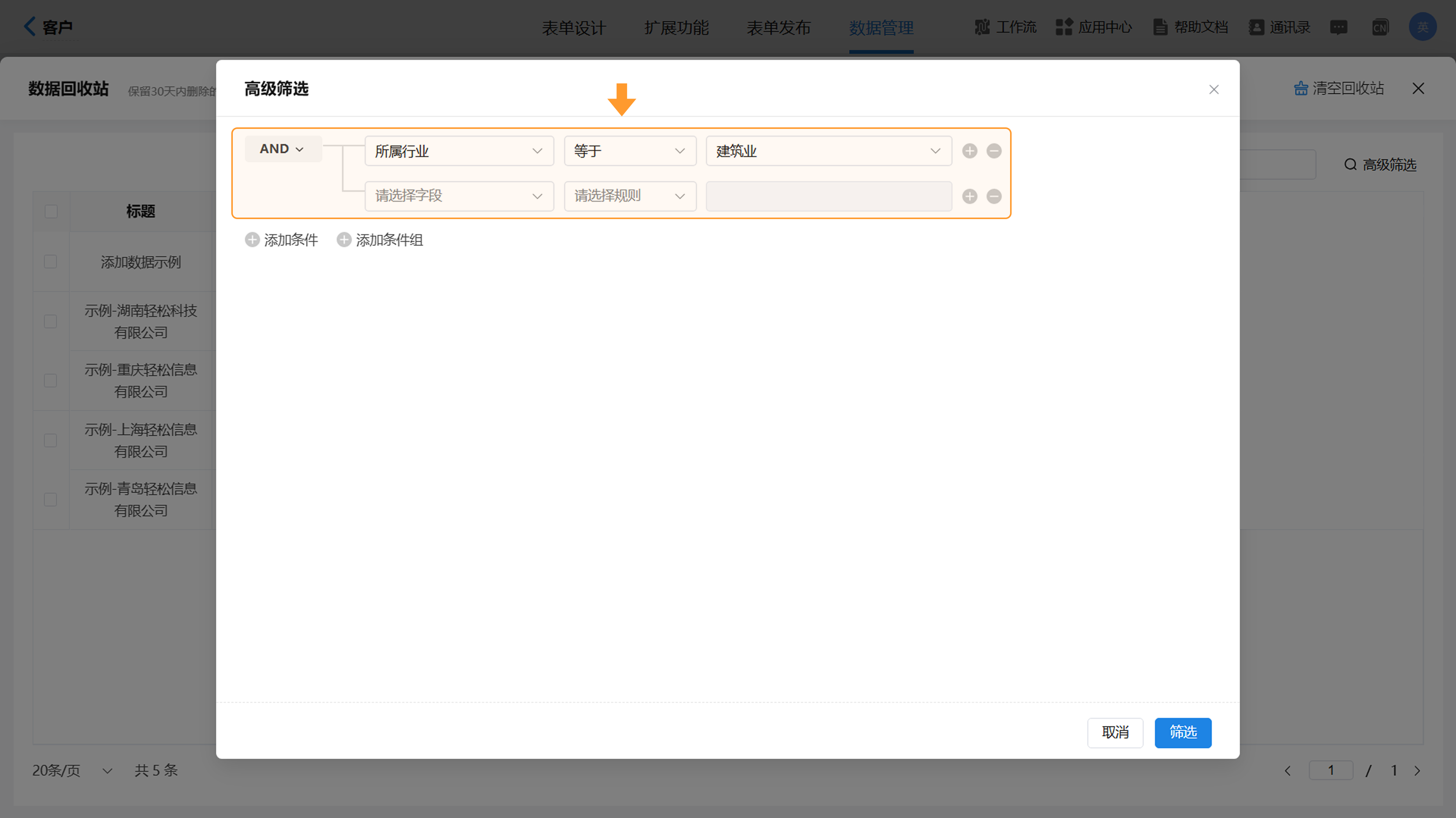Image resolution: width=1456 pixels, height=818 pixels.
Task: Click the empty value field in second row
Action: pyautogui.click(x=828, y=196)
